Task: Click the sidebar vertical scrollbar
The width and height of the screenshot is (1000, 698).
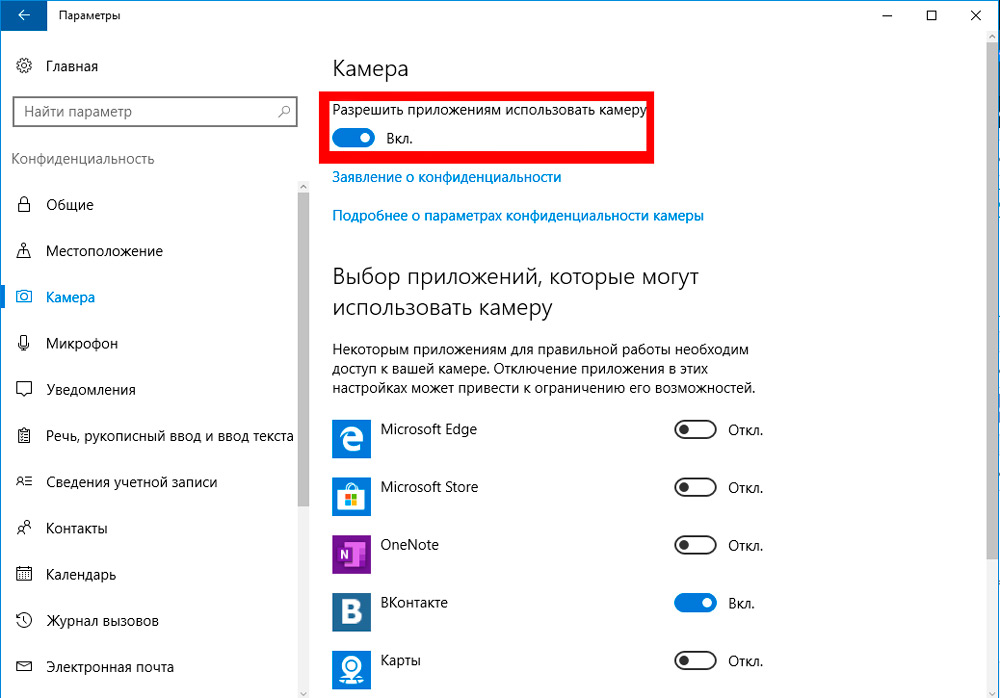Action: 303,350
